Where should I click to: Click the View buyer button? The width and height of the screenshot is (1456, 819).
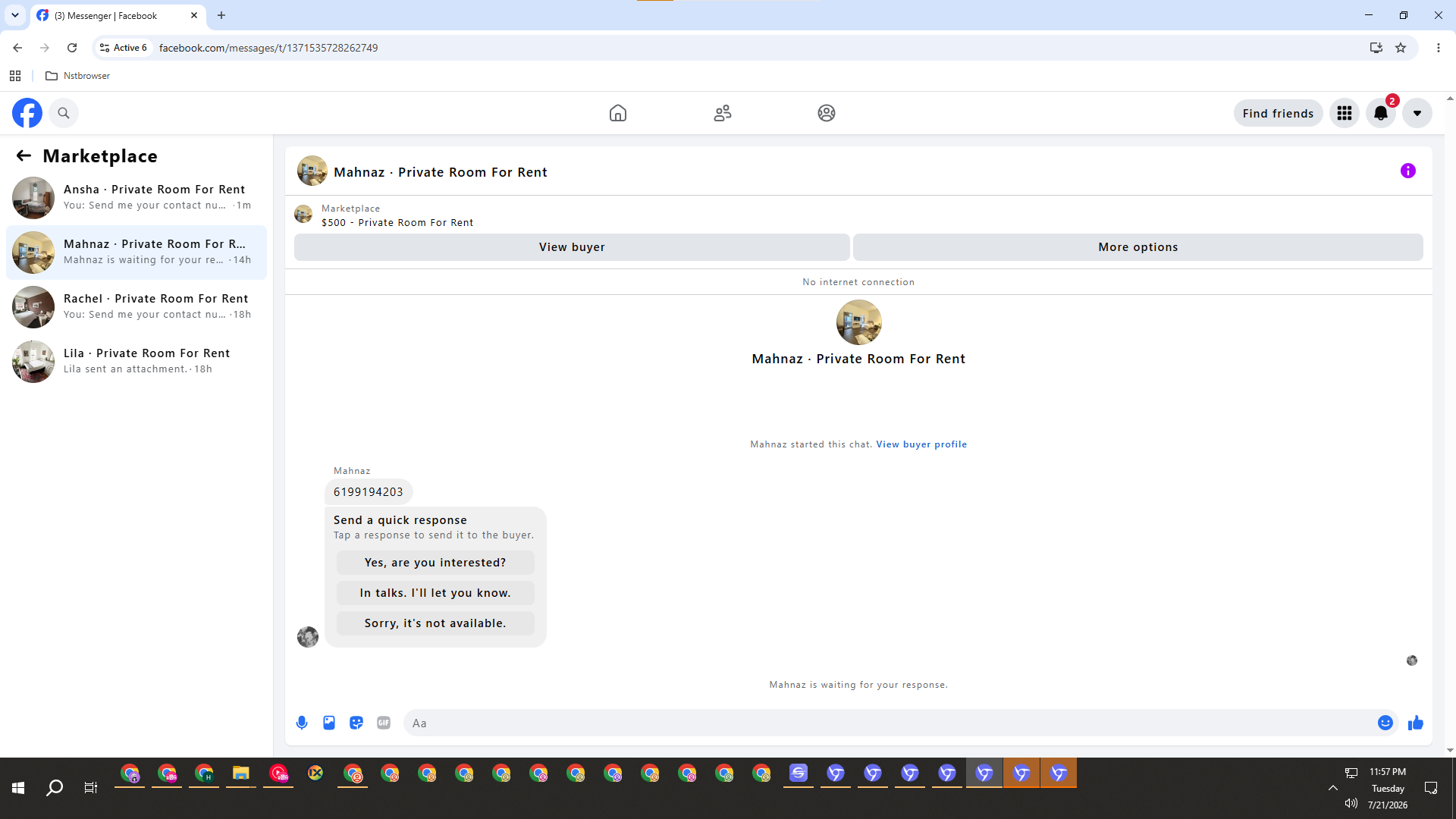[x=572, y=247]
